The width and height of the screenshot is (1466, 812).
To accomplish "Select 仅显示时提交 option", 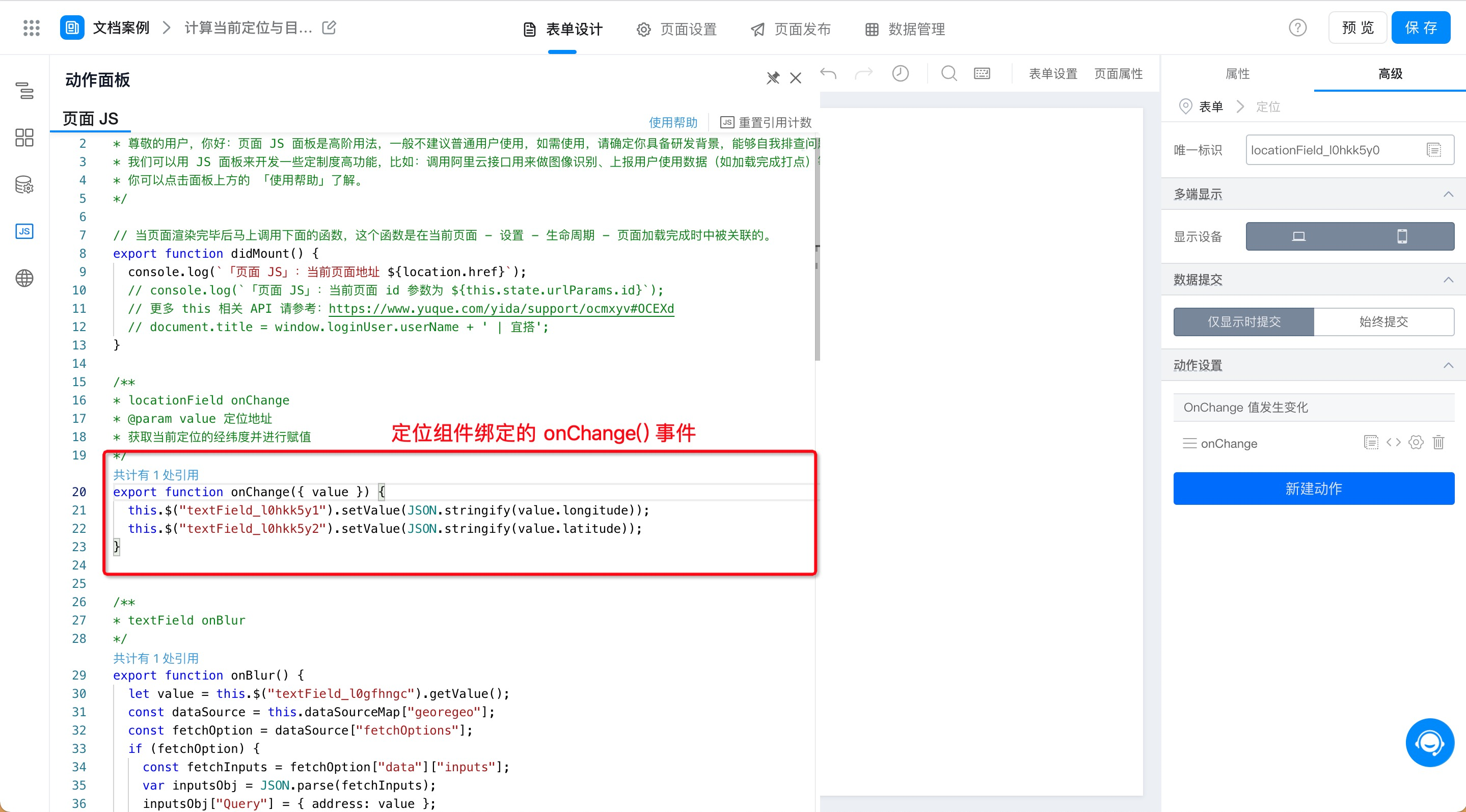I will [1244, 321].
